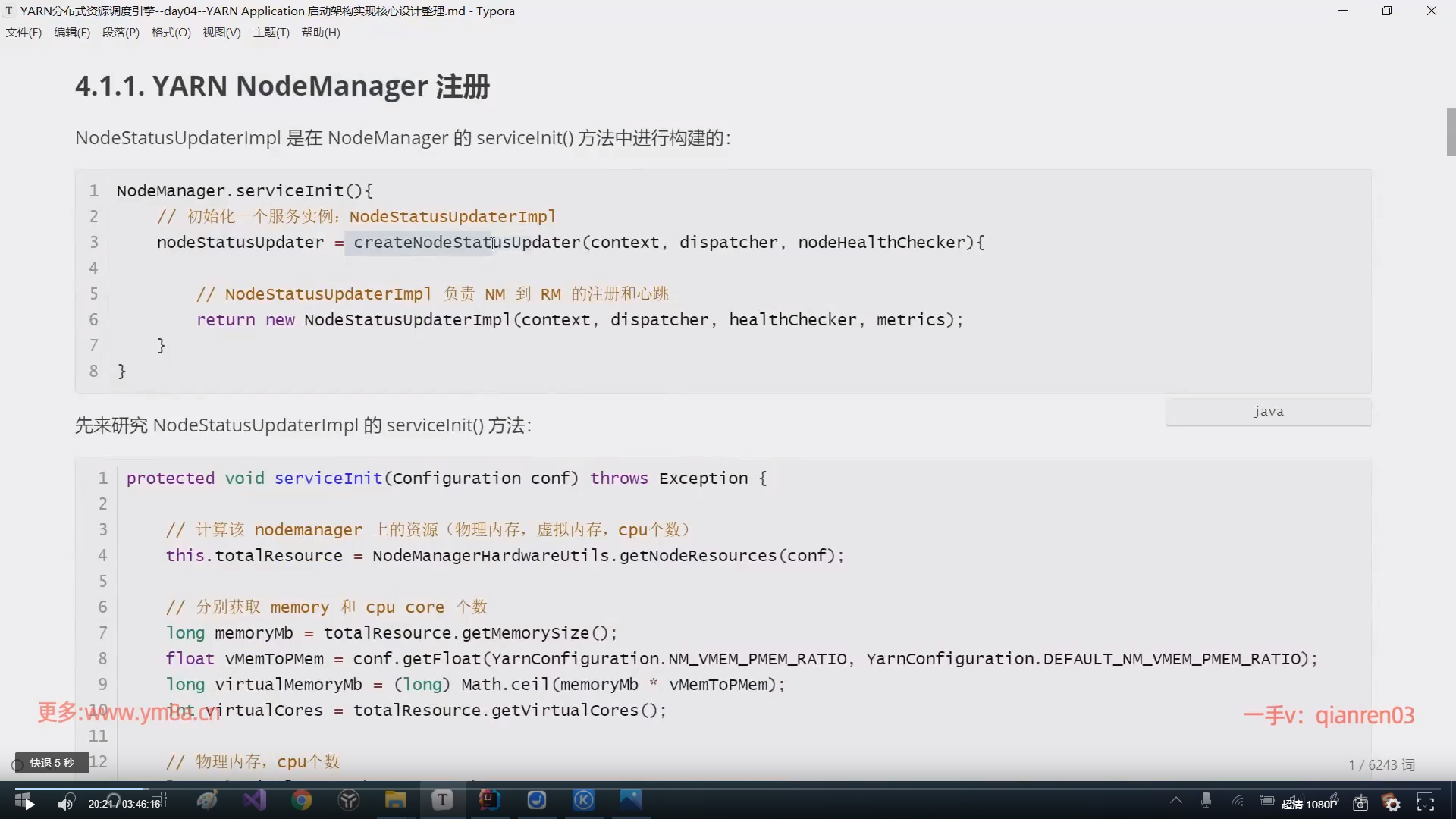
Task: Mute the video volume speaker icon
Action: (x=65, y=804)
